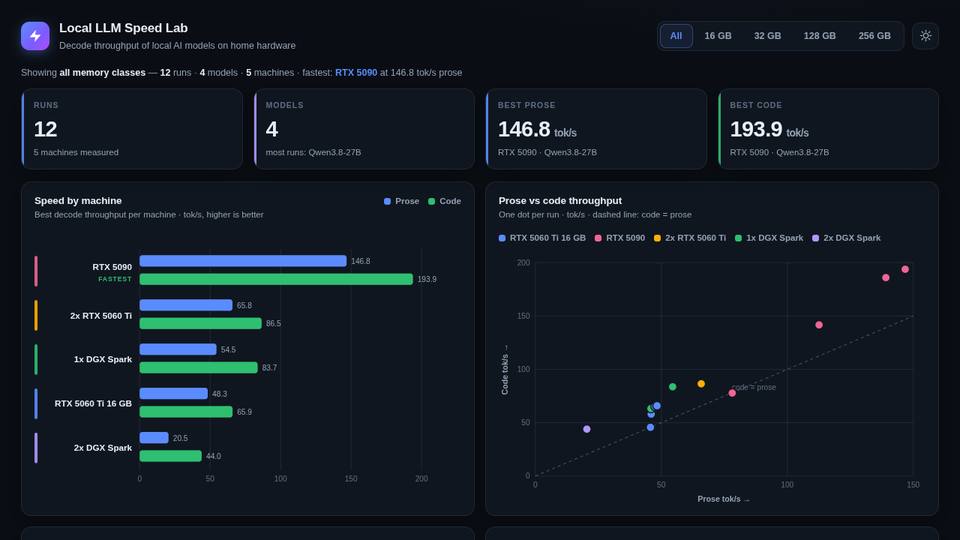This screenshot has width=960, height=540.
Task: Click Prose vs code throughput heading
Action: [x=560, y=201]
